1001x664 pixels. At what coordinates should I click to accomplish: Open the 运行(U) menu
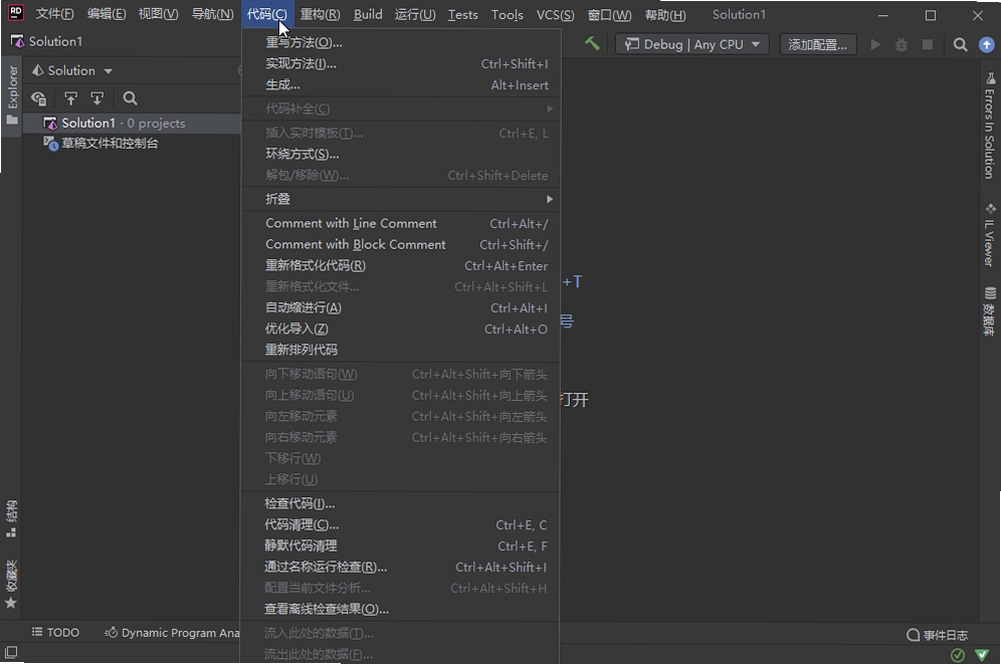tap(415, 14)
